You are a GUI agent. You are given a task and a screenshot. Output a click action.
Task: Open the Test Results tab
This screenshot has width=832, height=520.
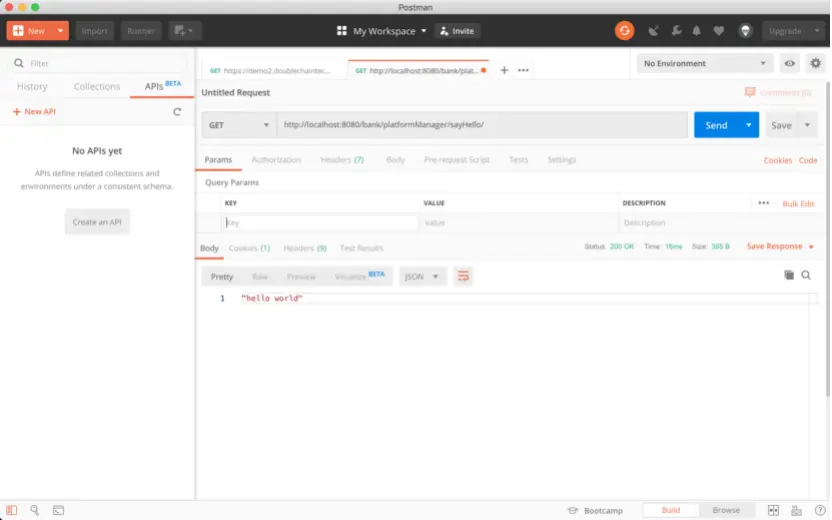(x=361, y=248)
